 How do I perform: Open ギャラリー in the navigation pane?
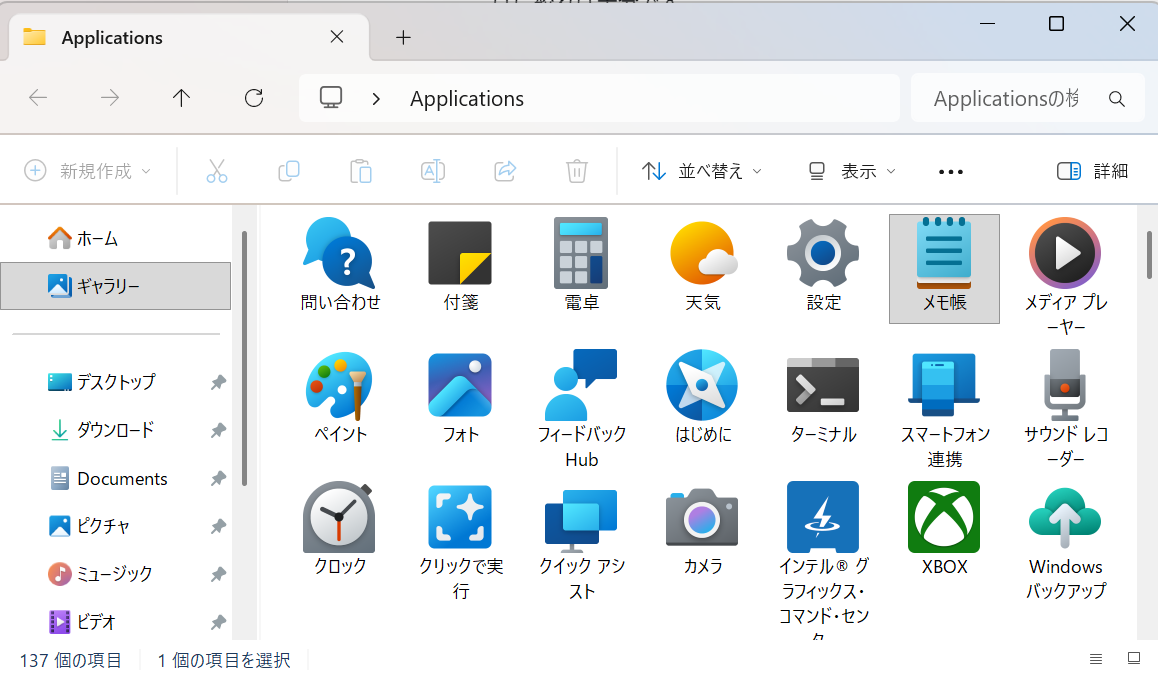pos(116,285)
